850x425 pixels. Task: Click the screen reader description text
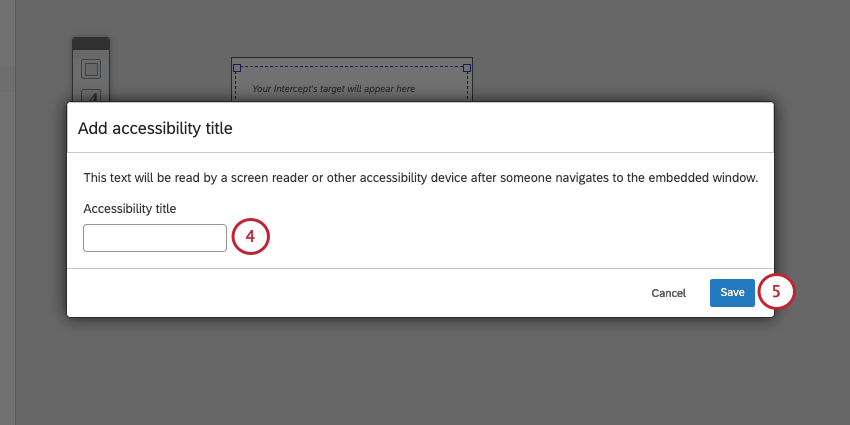[x=421, y=178]
